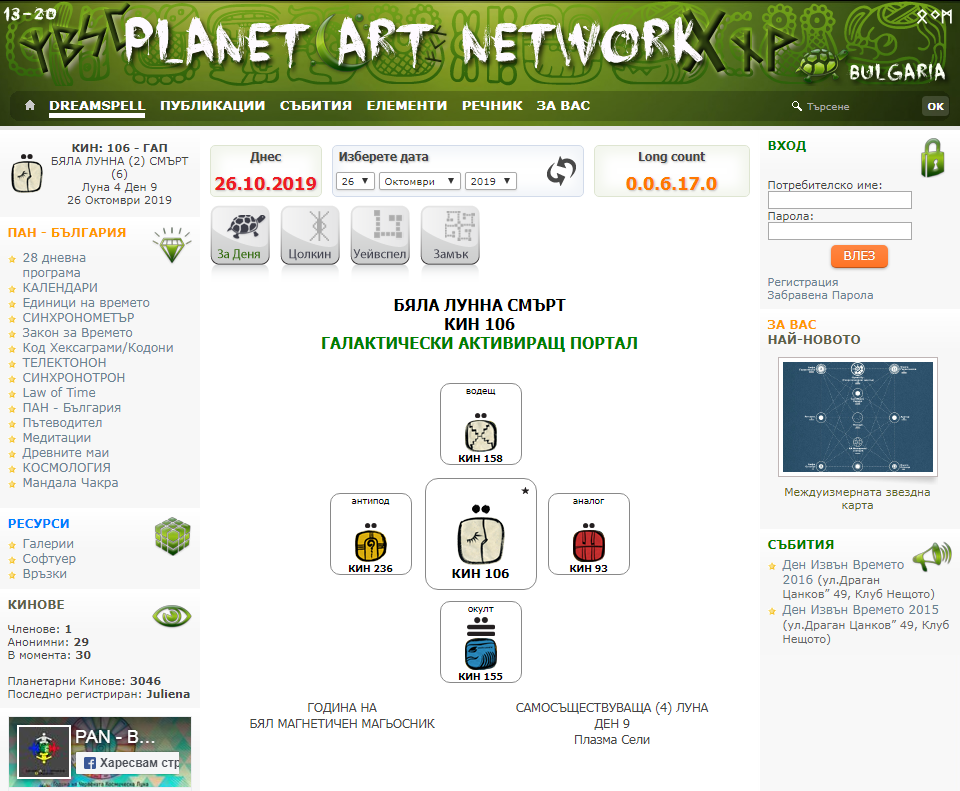
Task: Click the home icon in navigation bar
Action: click(x=29, y=105)
